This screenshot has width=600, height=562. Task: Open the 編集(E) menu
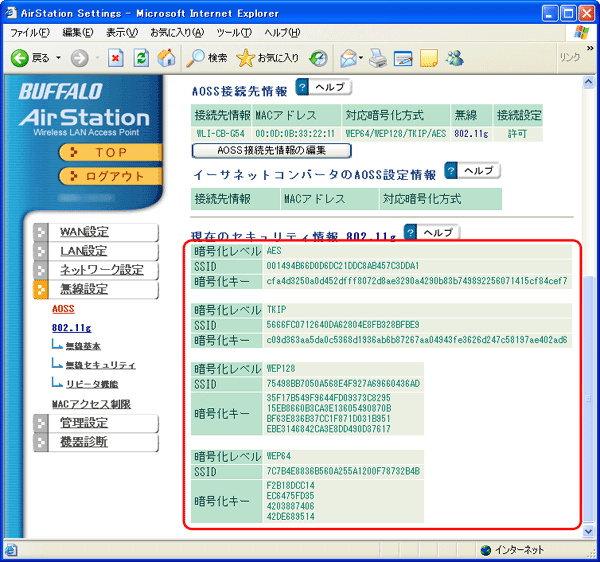click(78, 33)
